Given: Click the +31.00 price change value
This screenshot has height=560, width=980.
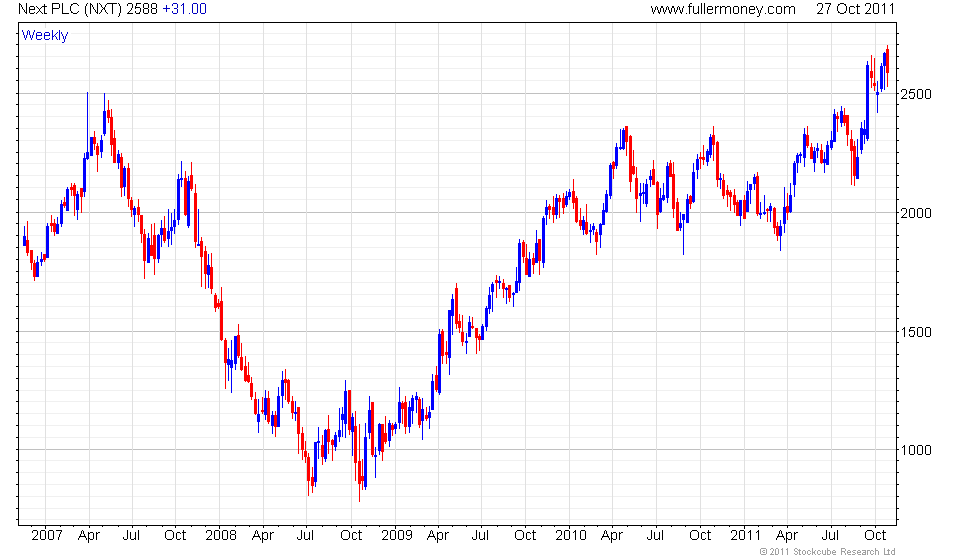Looking at the screenshot, I should pos(184,9).
